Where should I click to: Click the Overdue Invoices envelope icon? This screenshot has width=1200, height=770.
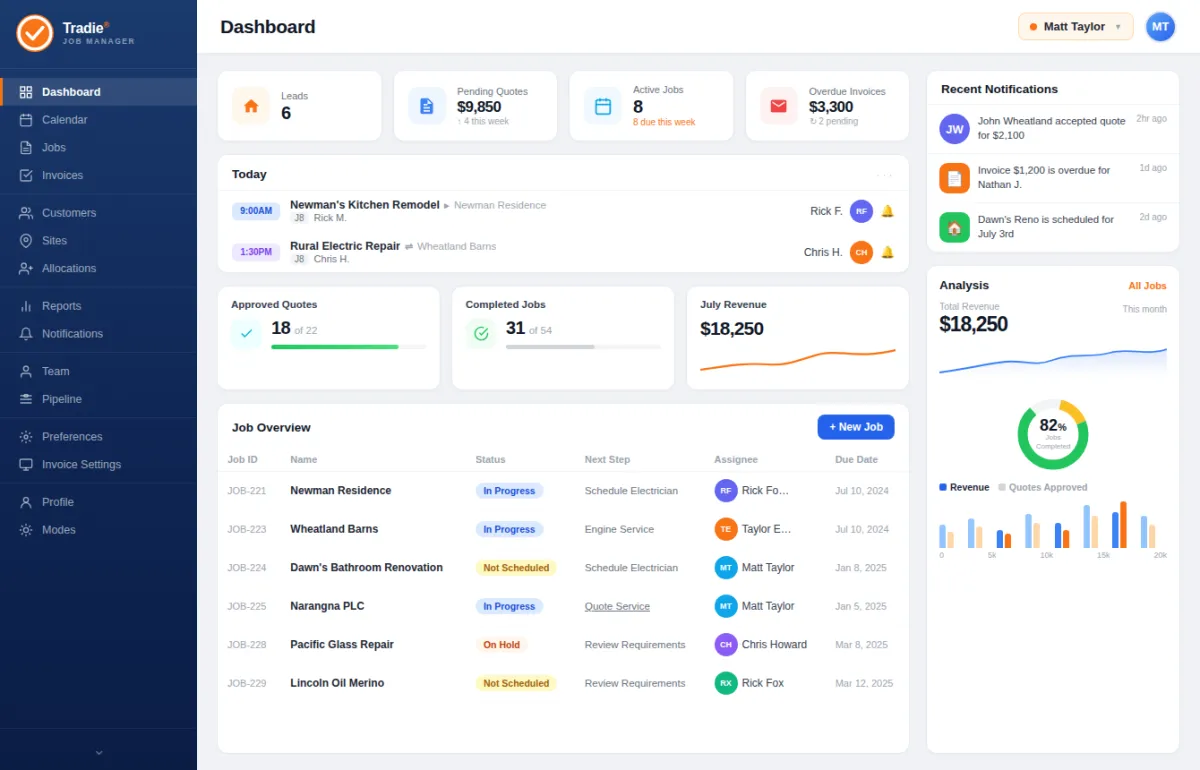point(779,106)
